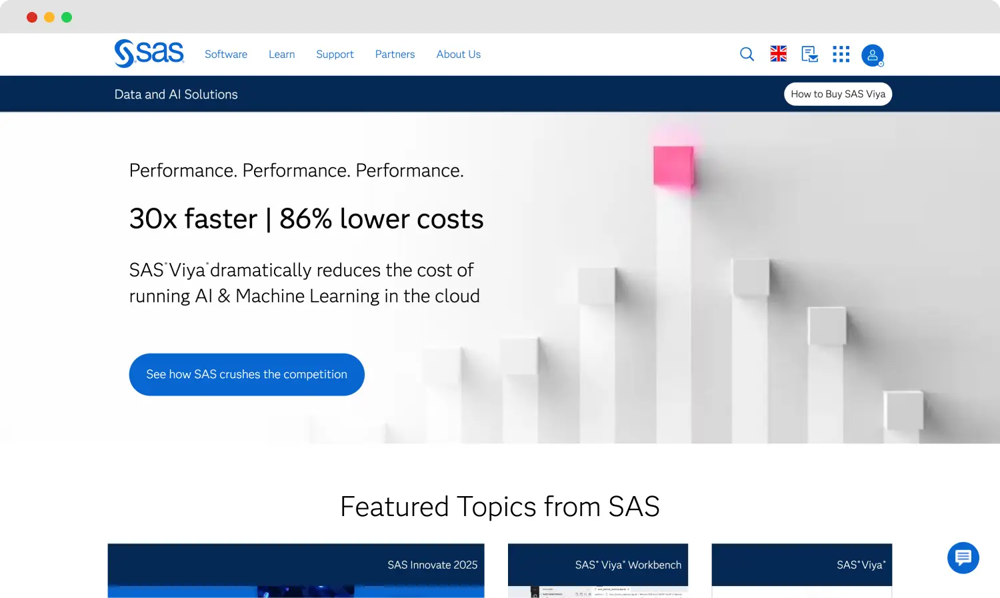Launch the chat widget bubble
This screenshot has width=1000, height=598.
(x=962, y=557)
